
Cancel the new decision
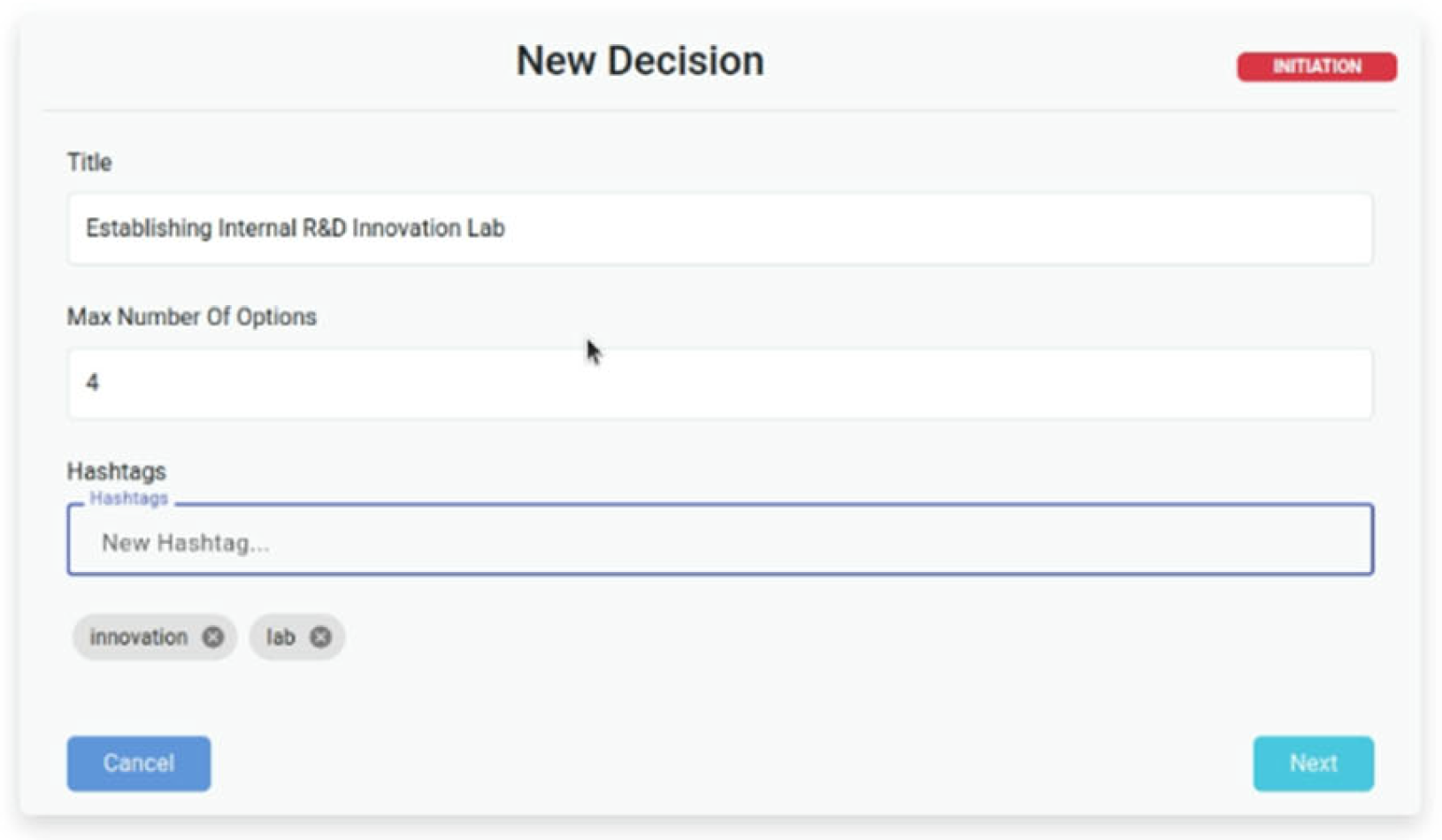click(x=139, y=763)
